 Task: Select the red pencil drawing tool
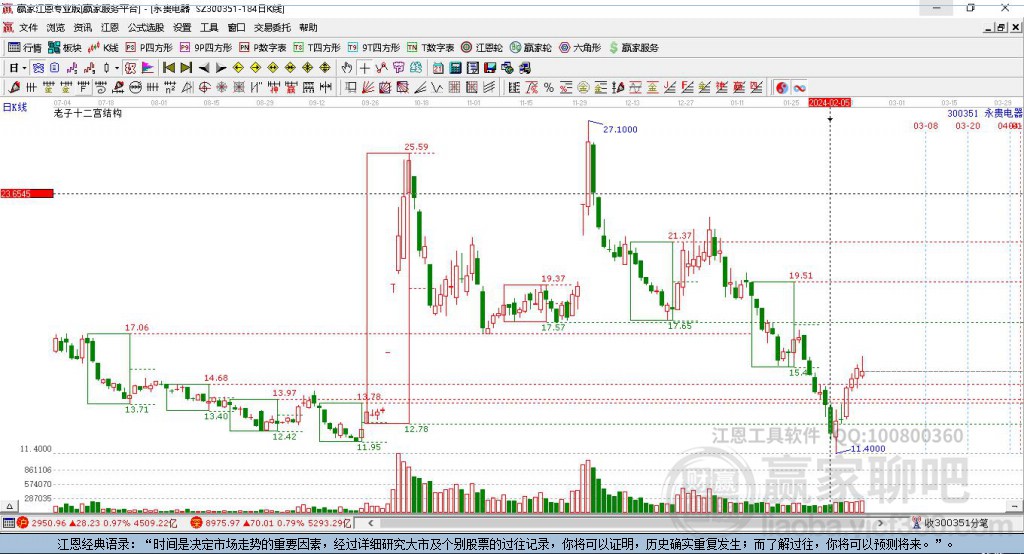tap(14, 88)
